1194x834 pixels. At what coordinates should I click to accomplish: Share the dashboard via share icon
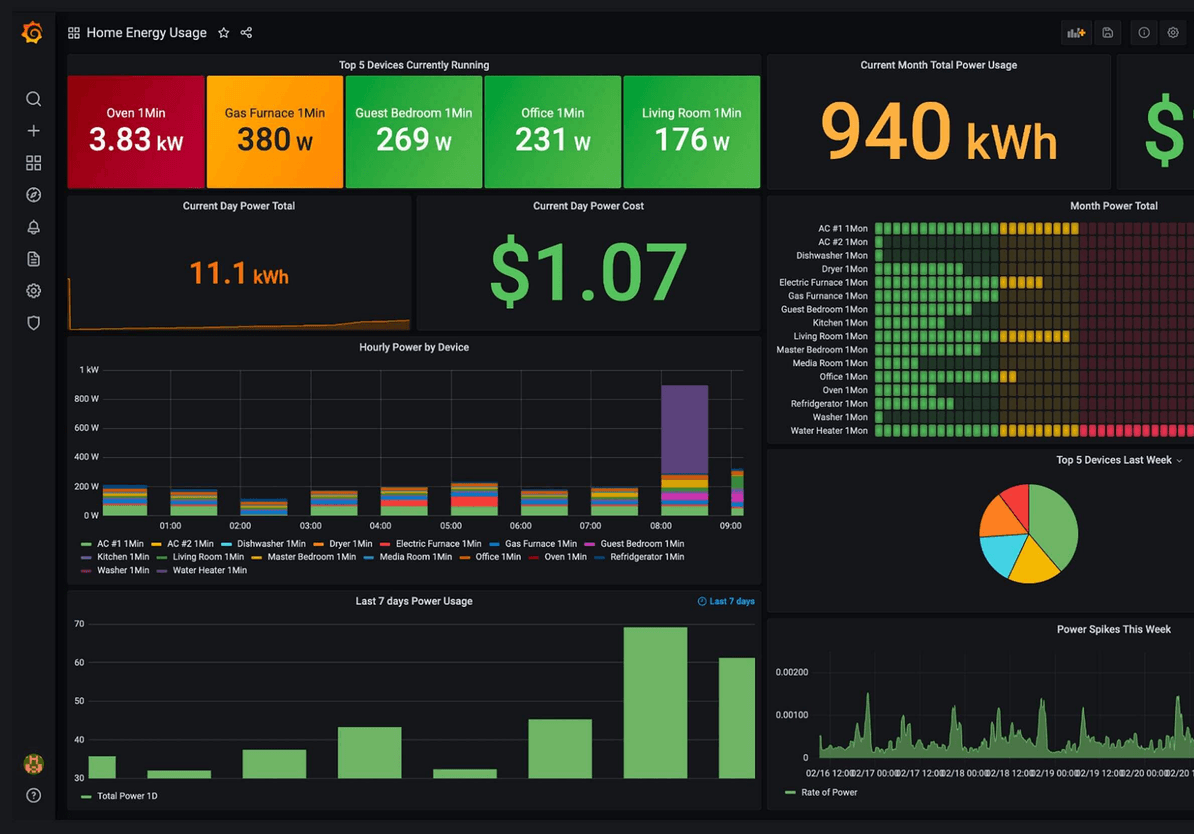click(x=246, y=33)
